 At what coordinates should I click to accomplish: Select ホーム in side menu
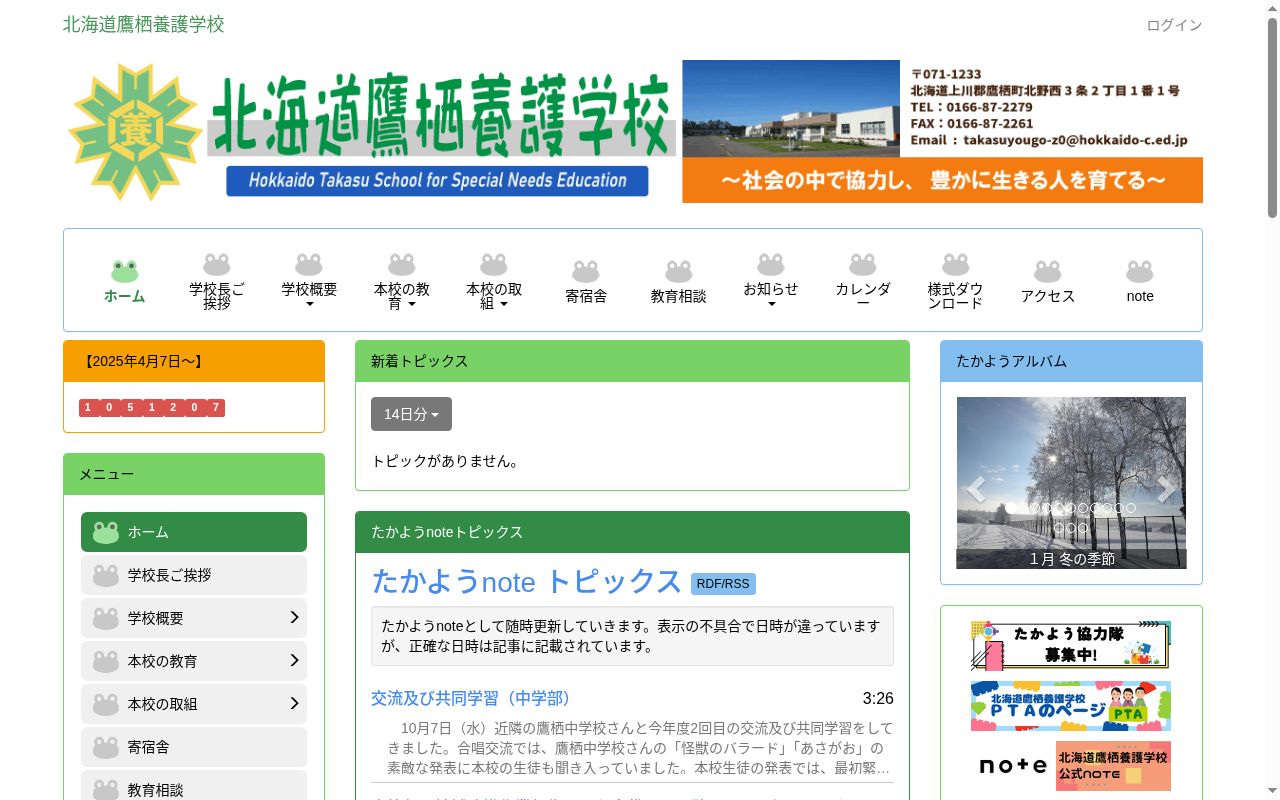click(194, 532)
